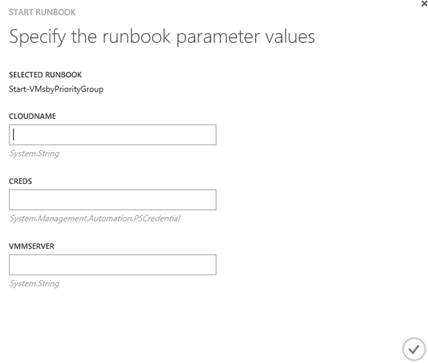This screenshot has height=363, width=428.
Task: Click the System.String hint under CLOUDNAME
Action: 34,154
